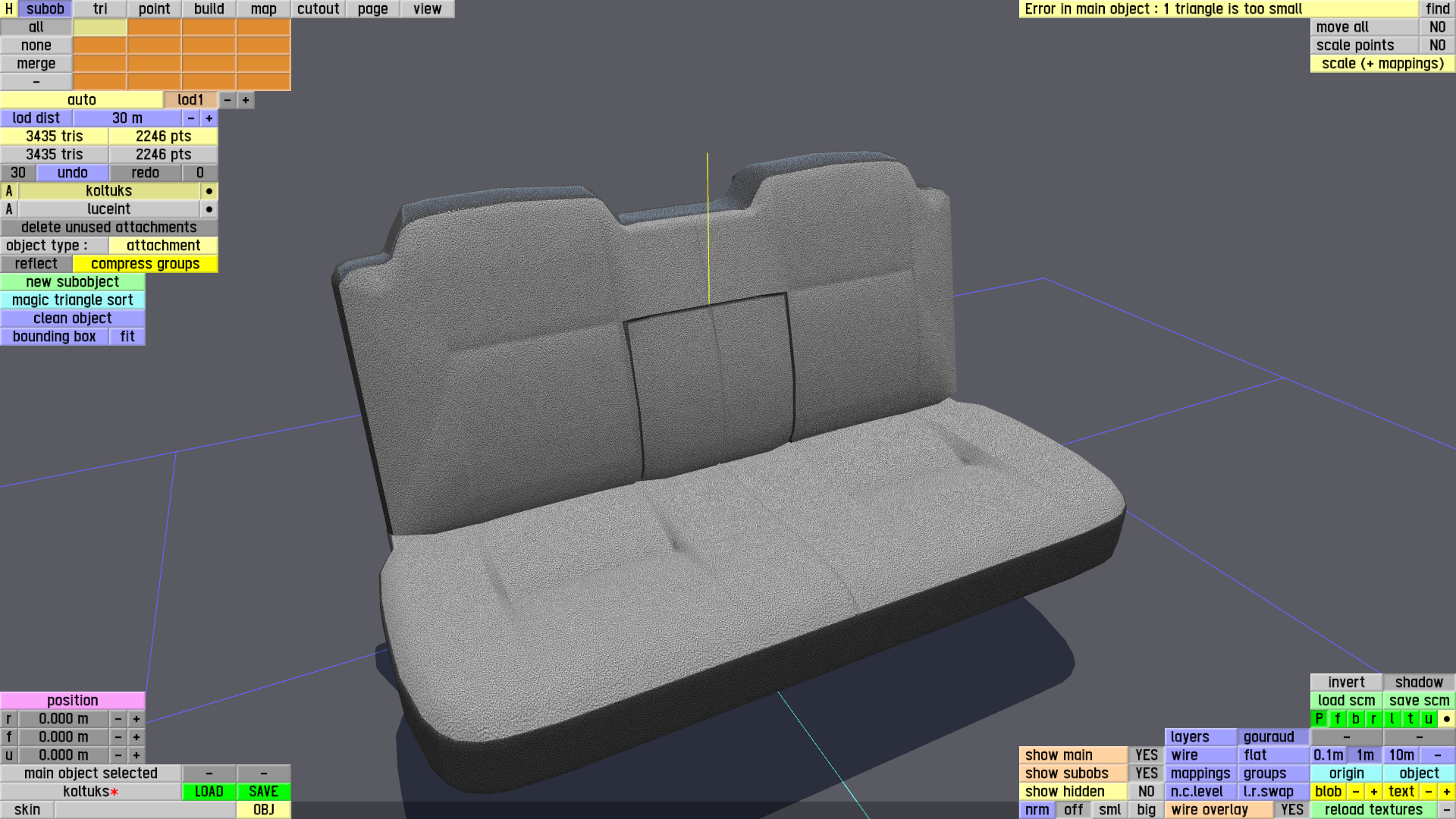Toggle wire overlay YES value

pos(1291,810)
